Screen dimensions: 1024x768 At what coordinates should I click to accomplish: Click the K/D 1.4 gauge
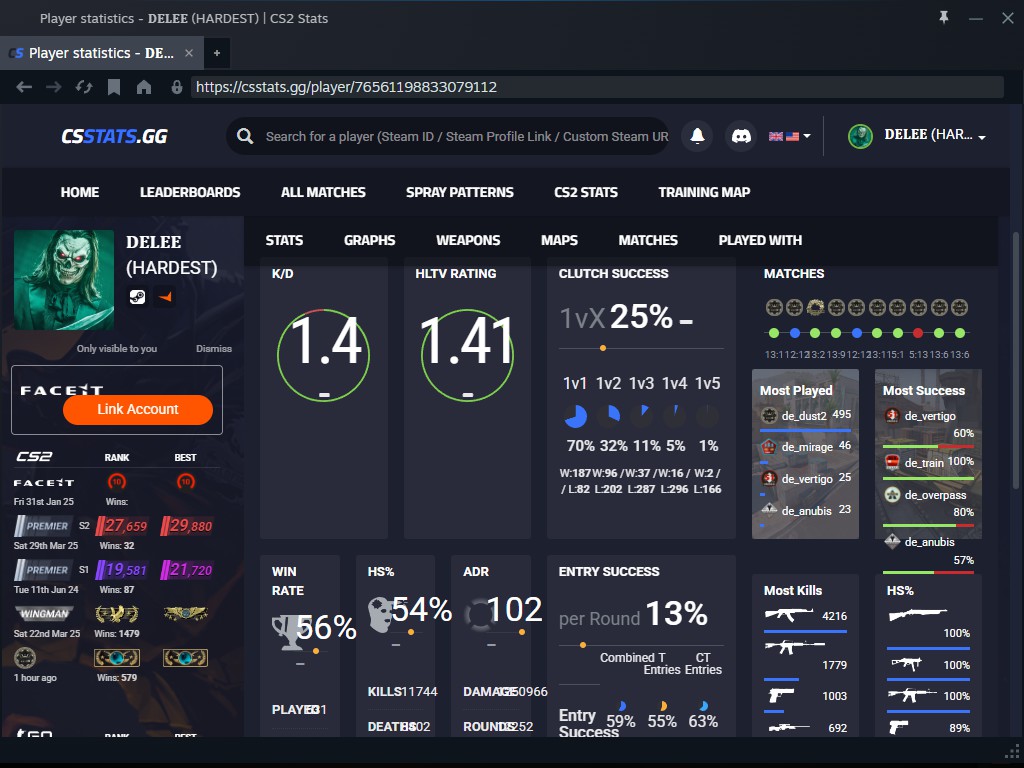pyautogui.click(x=323, y=355)
